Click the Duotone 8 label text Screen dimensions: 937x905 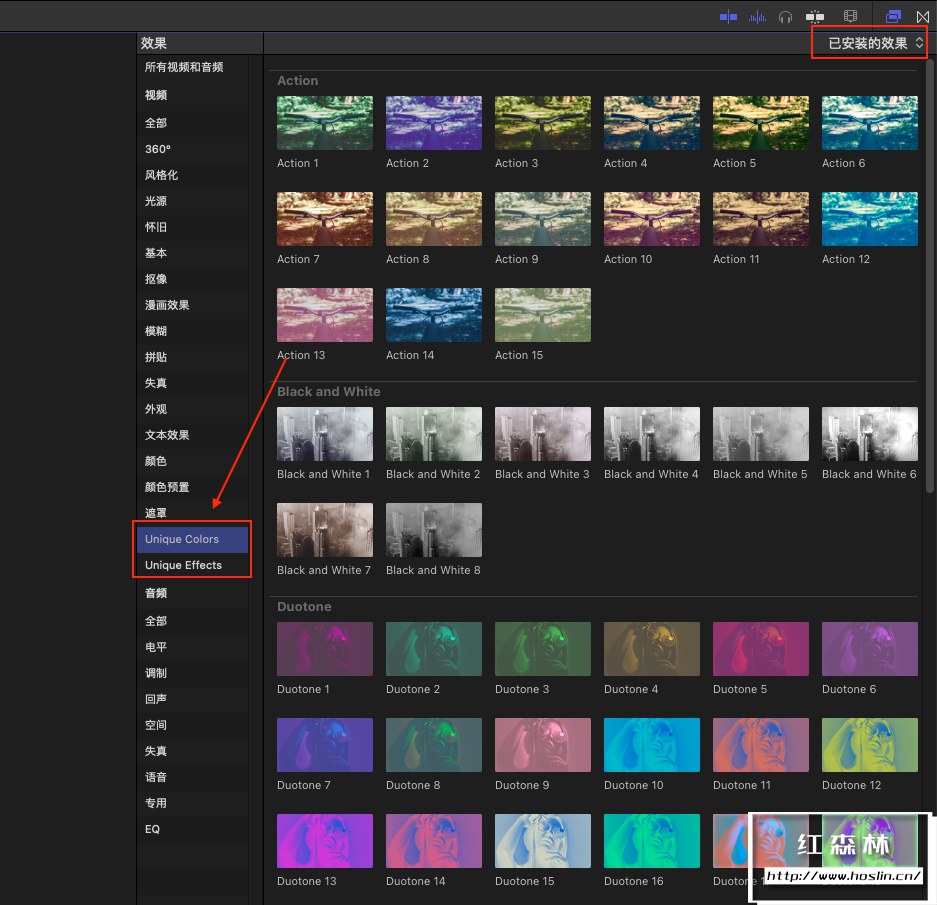point(413,785)
